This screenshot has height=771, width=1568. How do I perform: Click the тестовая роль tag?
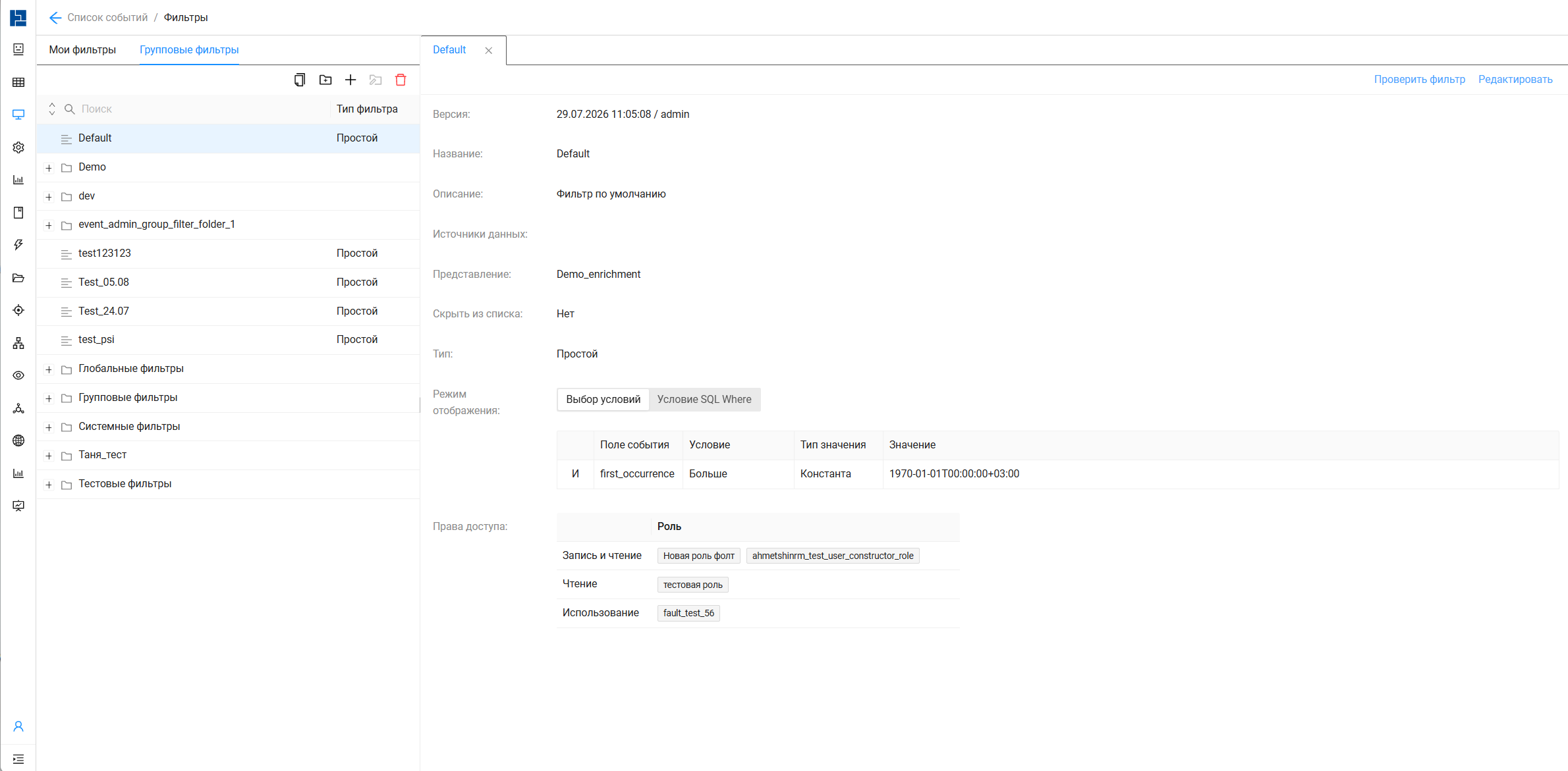point(692,585)
